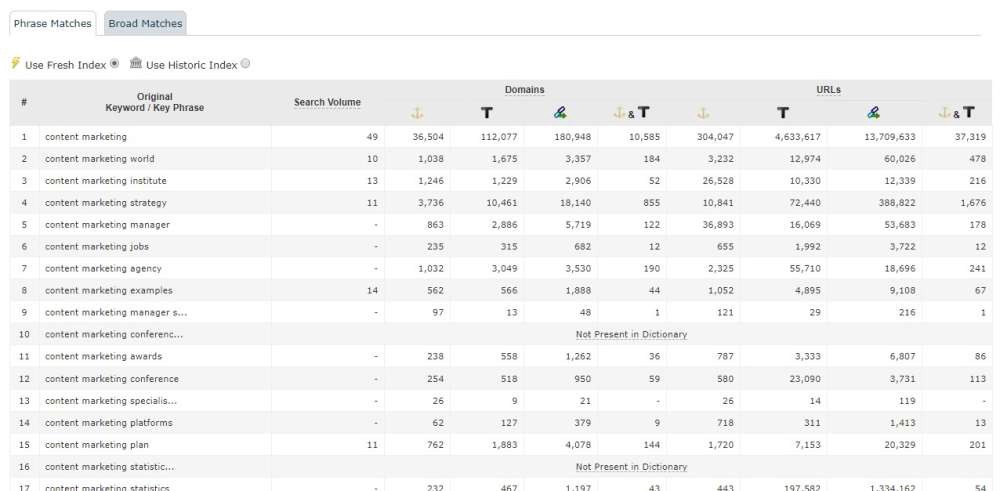Click the combined anchor & T icon under URLs

pos(957,113)
